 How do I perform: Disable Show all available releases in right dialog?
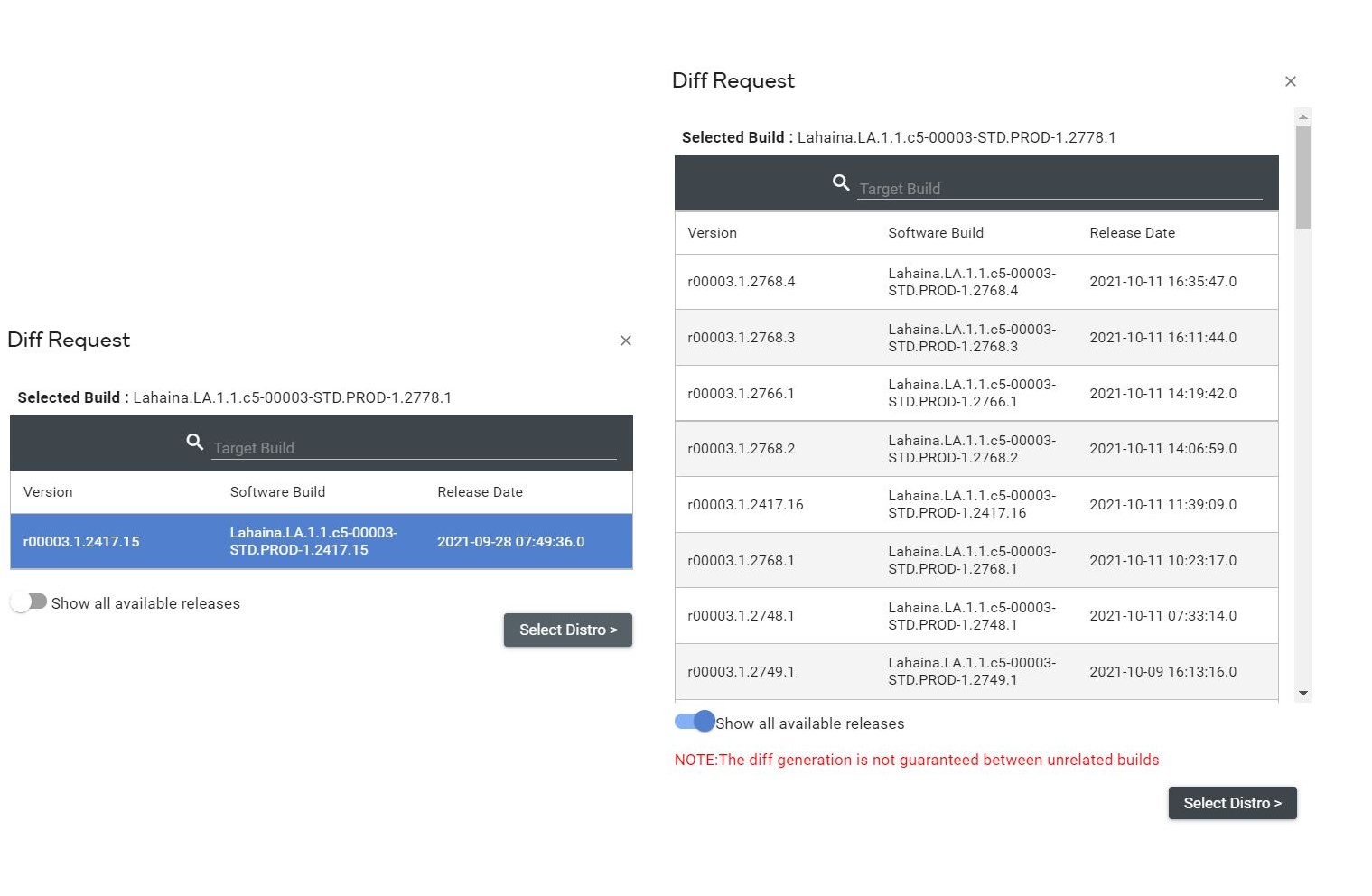pyautogui.click(x=695, y=722)
